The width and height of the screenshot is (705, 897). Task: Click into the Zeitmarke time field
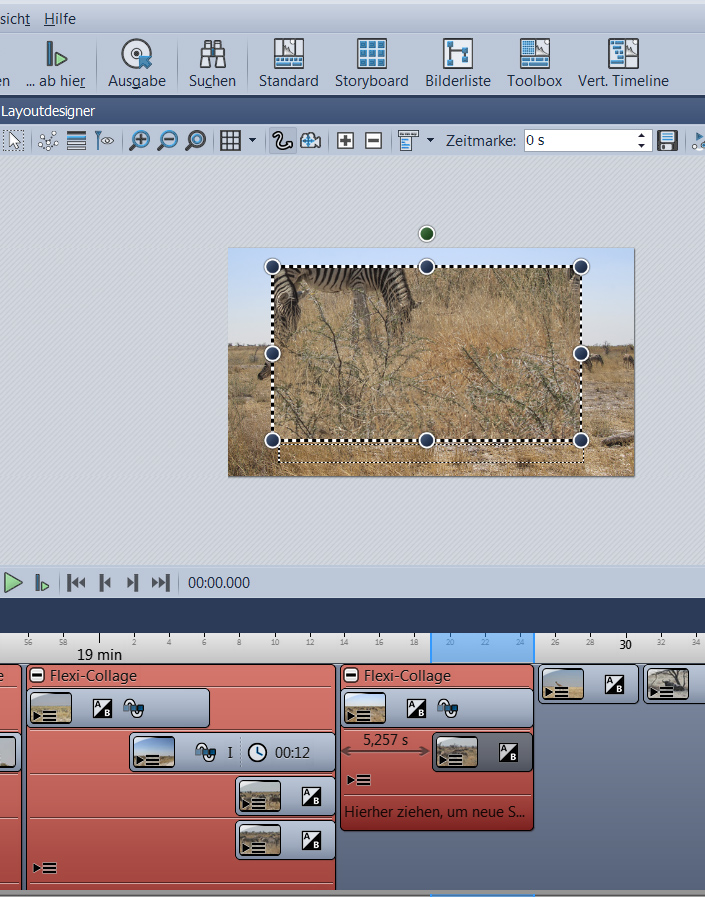pos(578,141)
